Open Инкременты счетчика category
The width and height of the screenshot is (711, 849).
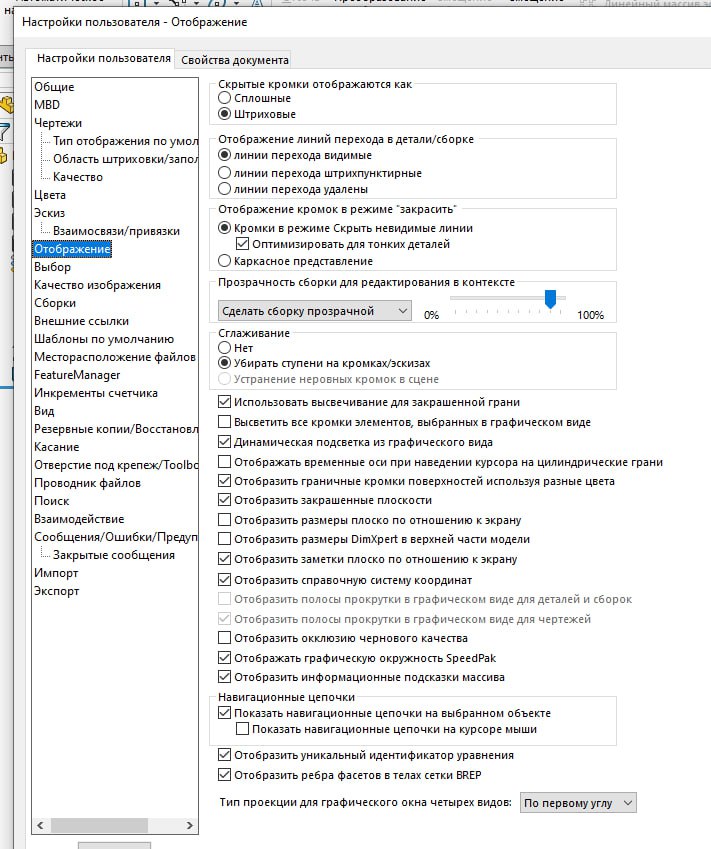point(96,393)
